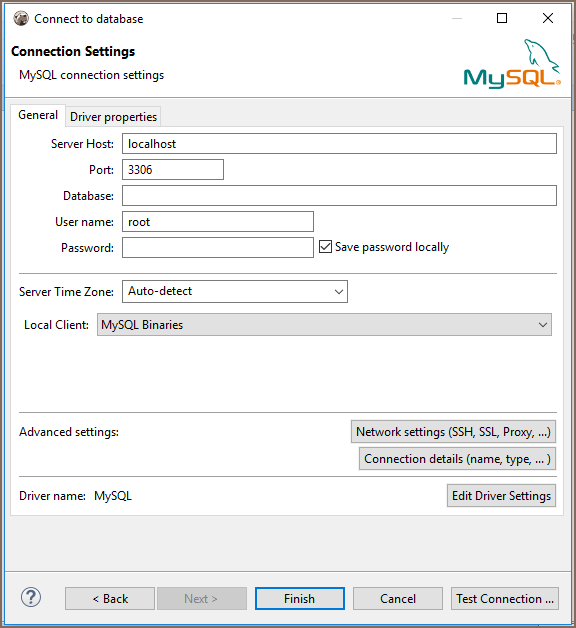Click the DBeaver app icon in title bar

pyautogui.click(x=21, y=18)
